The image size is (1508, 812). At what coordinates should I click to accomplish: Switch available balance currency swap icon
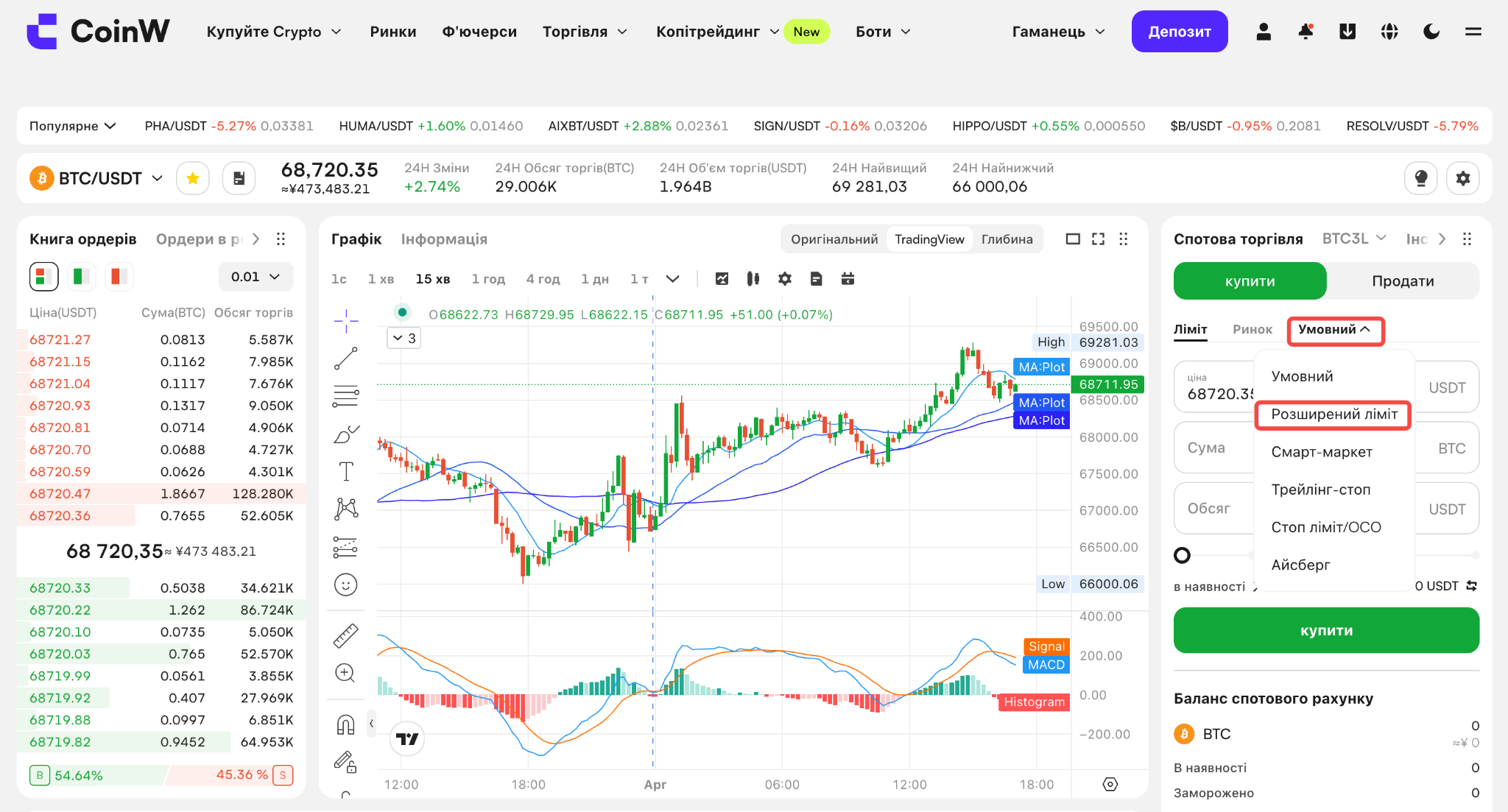[x=1471, y=586]
